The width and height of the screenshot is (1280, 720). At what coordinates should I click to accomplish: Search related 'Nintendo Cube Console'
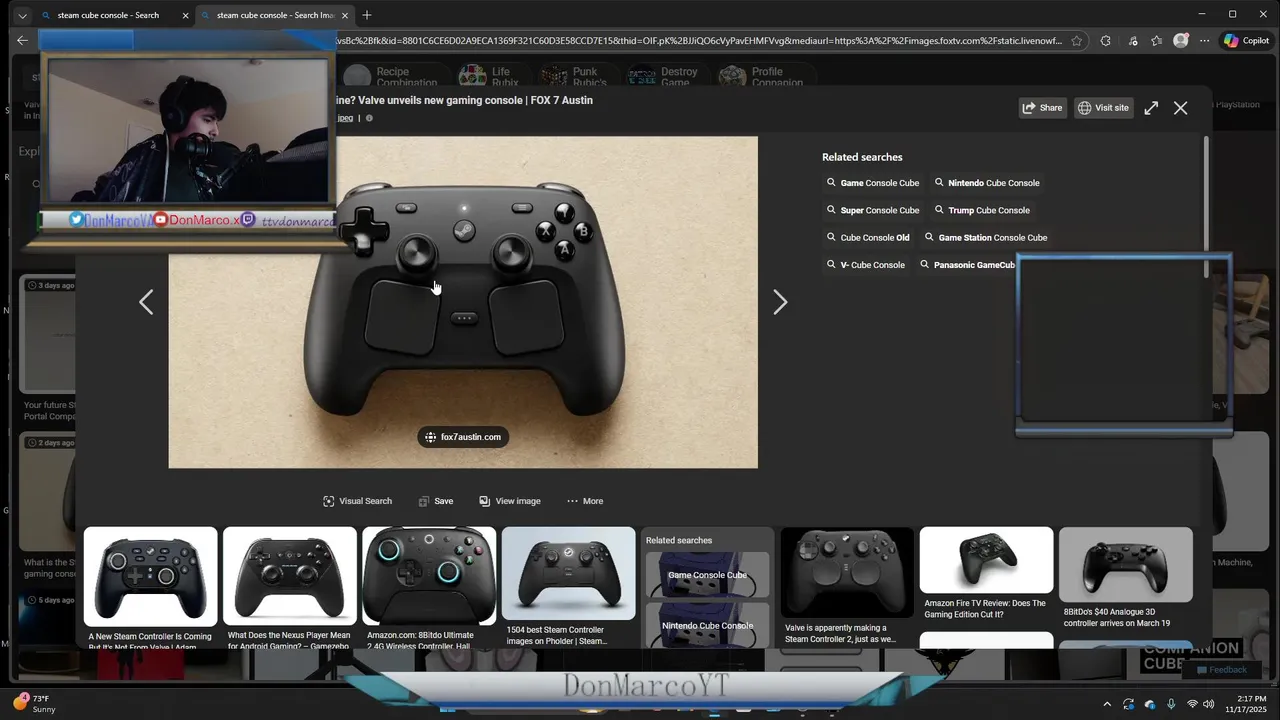pos(987,183)
